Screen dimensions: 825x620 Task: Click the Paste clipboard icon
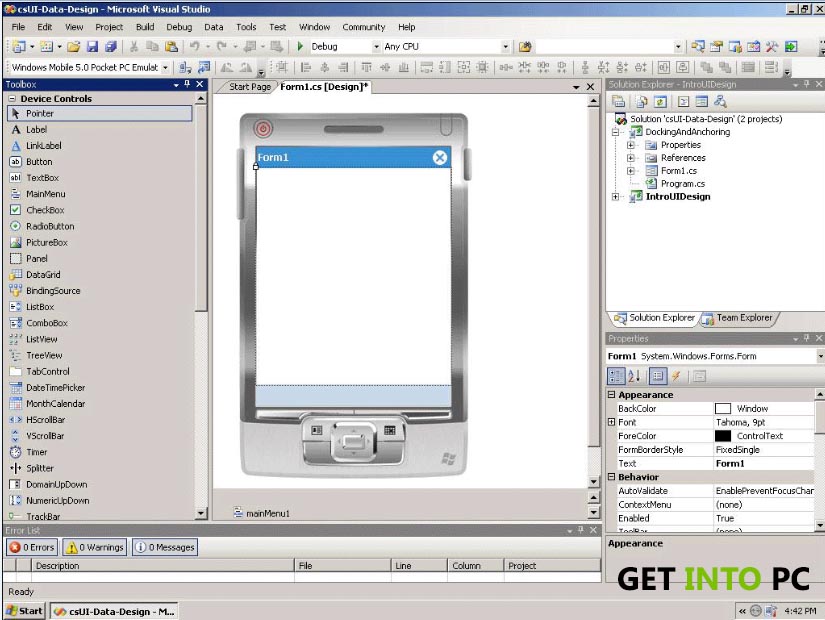(171, 46)
